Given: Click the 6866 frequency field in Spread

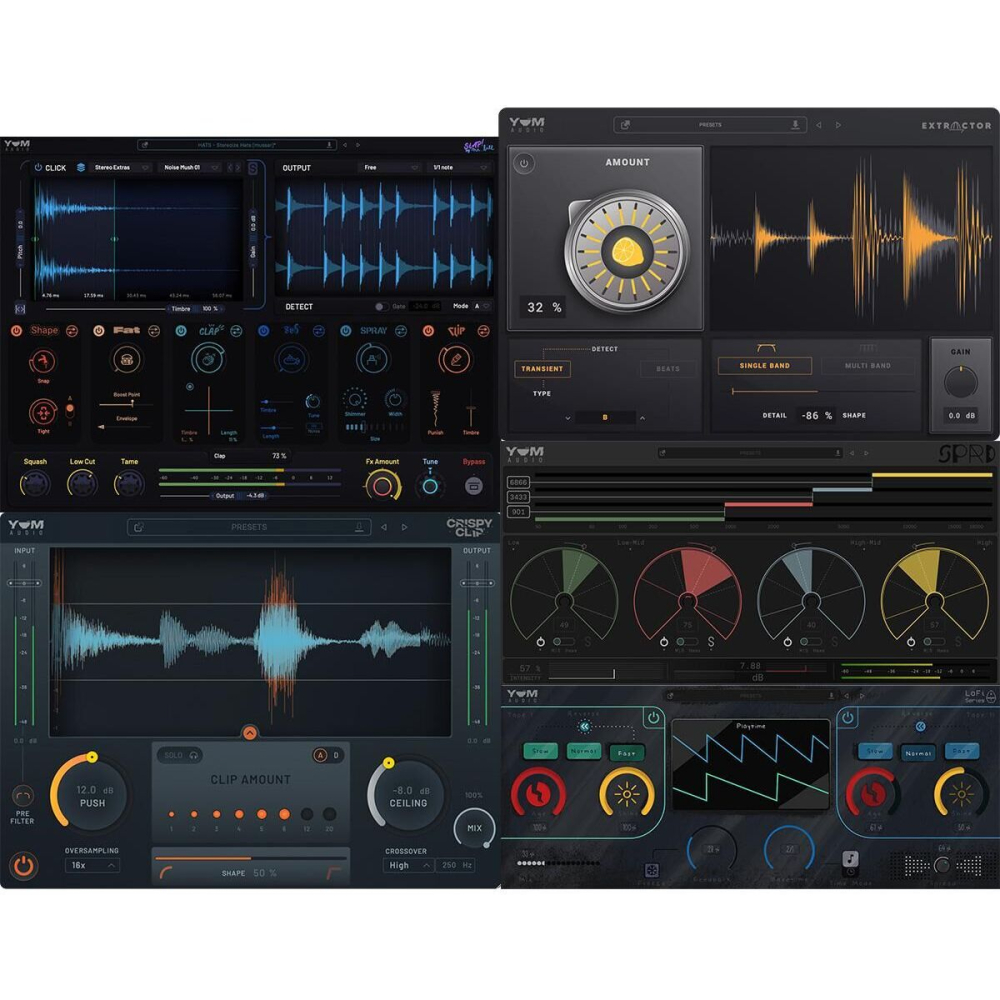Looking at the screenshot, I should tap(519, 482).
